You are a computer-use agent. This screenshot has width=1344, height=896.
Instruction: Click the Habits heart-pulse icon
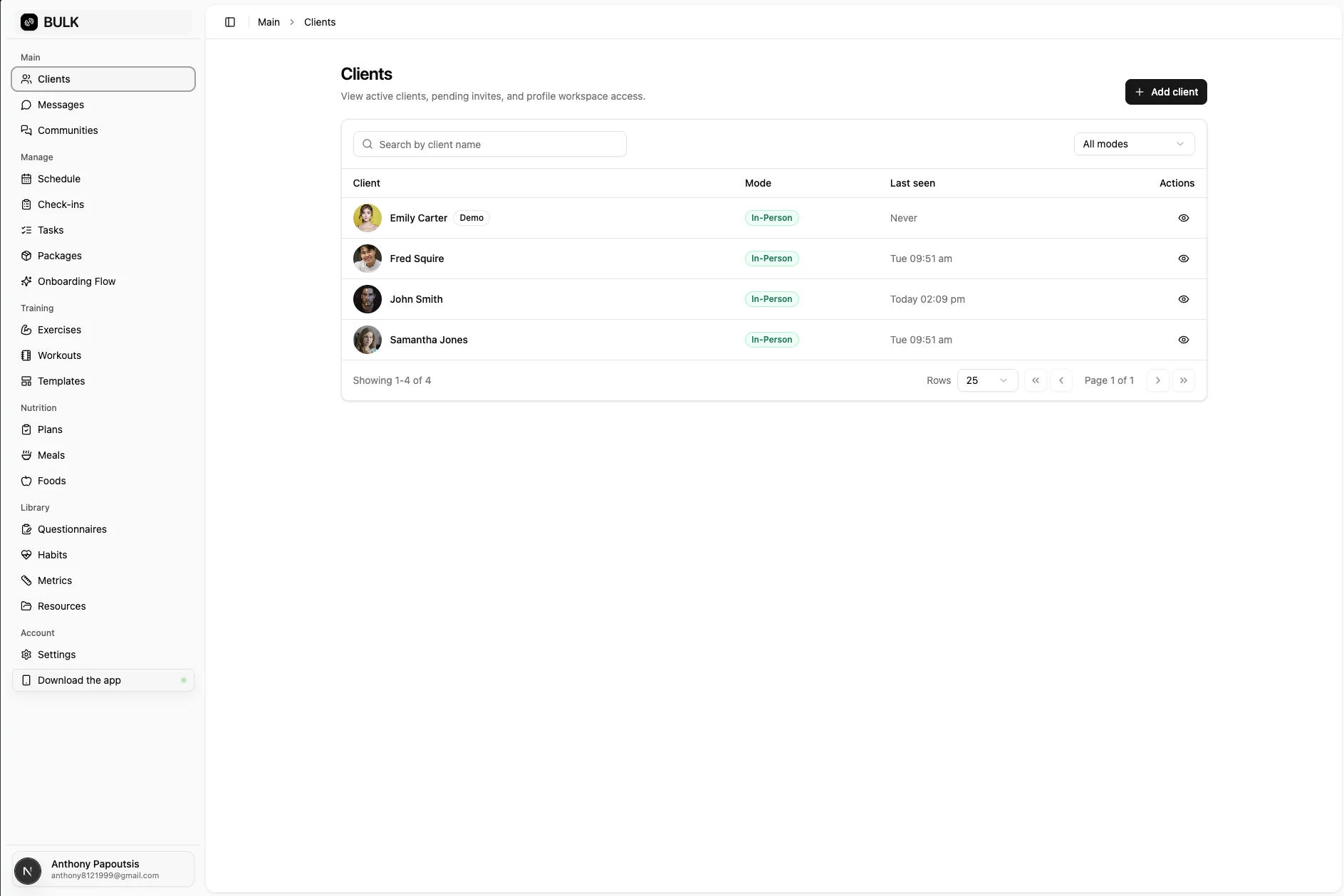[x=26, y=555]
